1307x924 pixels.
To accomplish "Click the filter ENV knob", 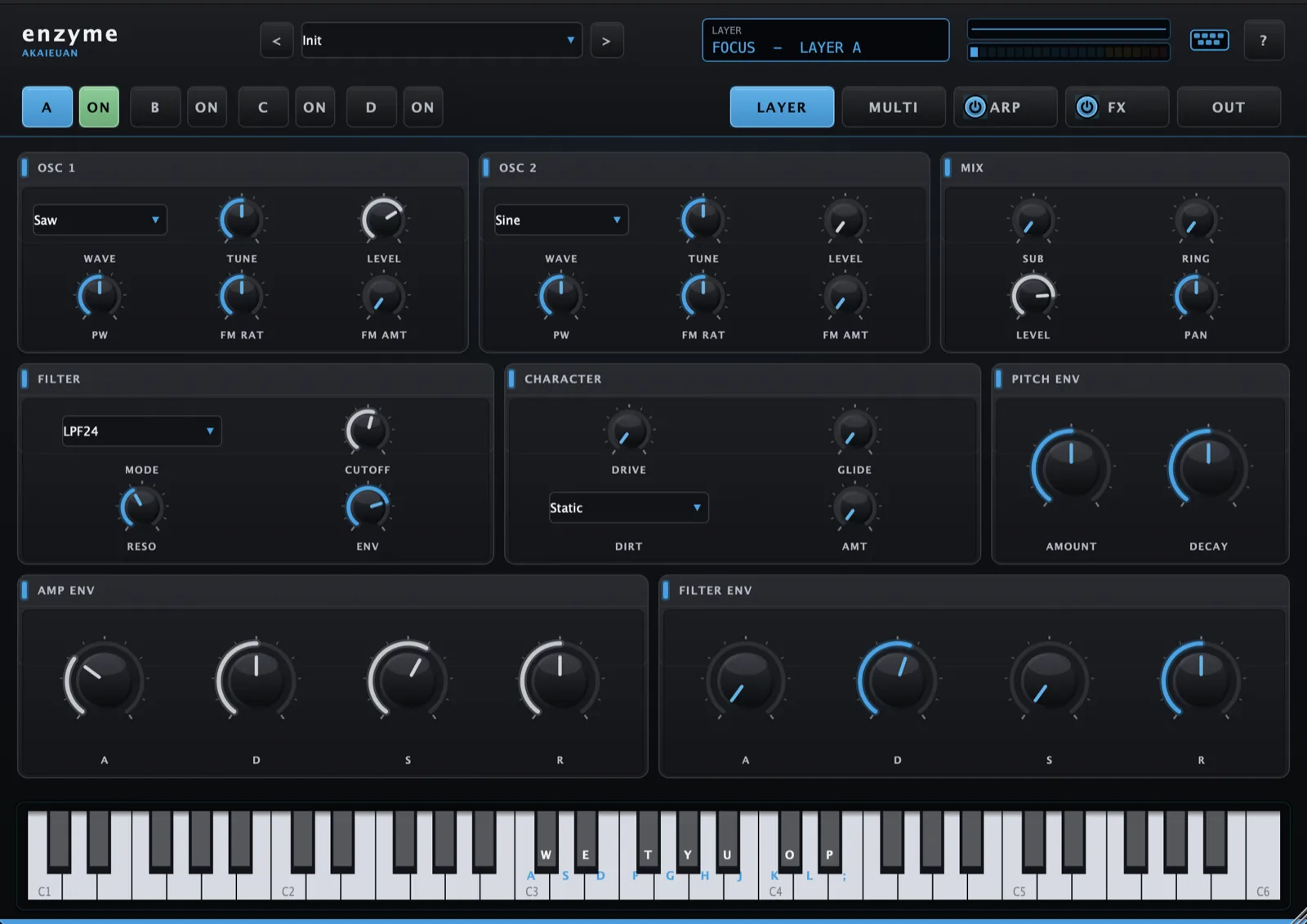I will [x=368, y=507].
